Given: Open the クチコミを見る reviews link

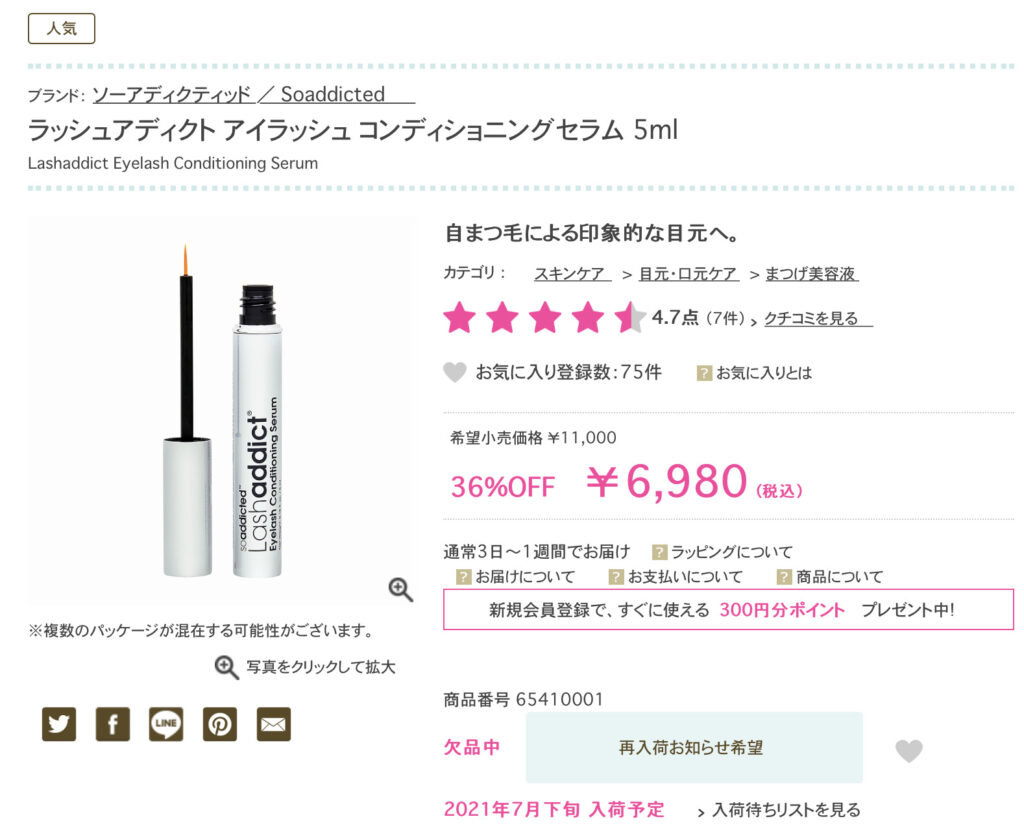Looking at the screenshot, I should coord(818,319).
